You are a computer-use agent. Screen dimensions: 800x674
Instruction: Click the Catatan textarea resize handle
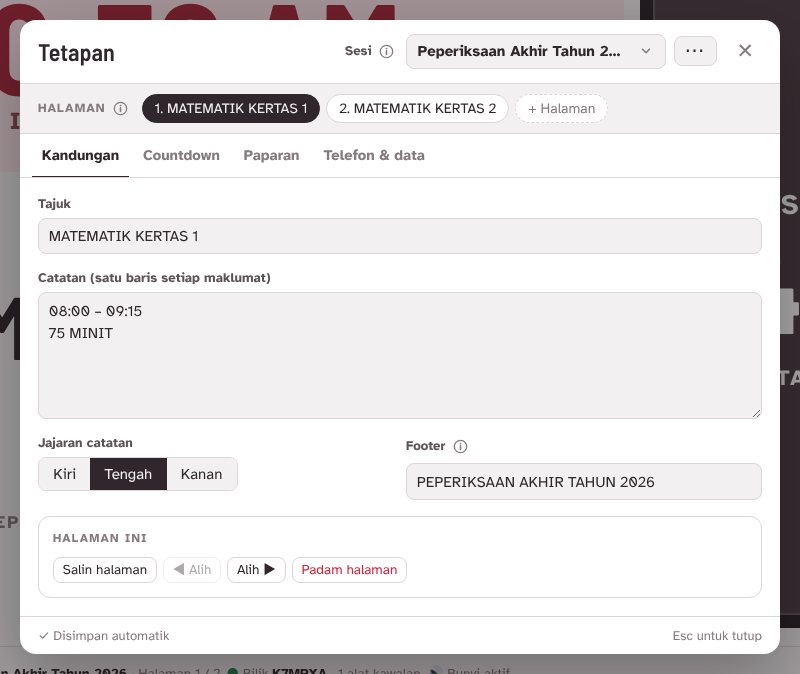coord(756,414)
